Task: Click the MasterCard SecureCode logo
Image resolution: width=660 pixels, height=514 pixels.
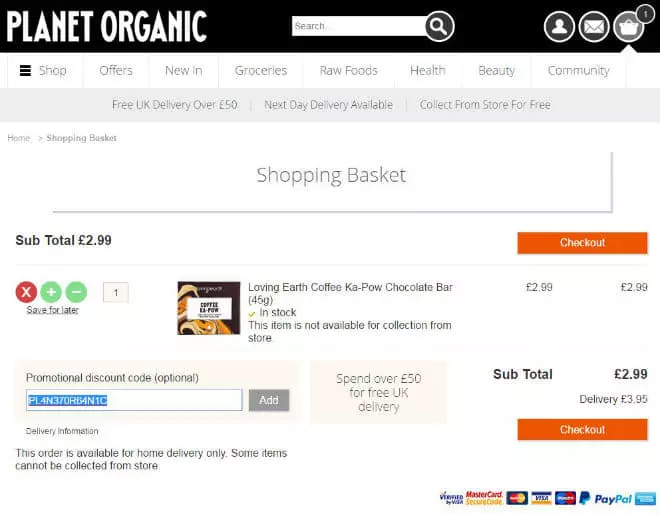Action: [x=484, y=498]
